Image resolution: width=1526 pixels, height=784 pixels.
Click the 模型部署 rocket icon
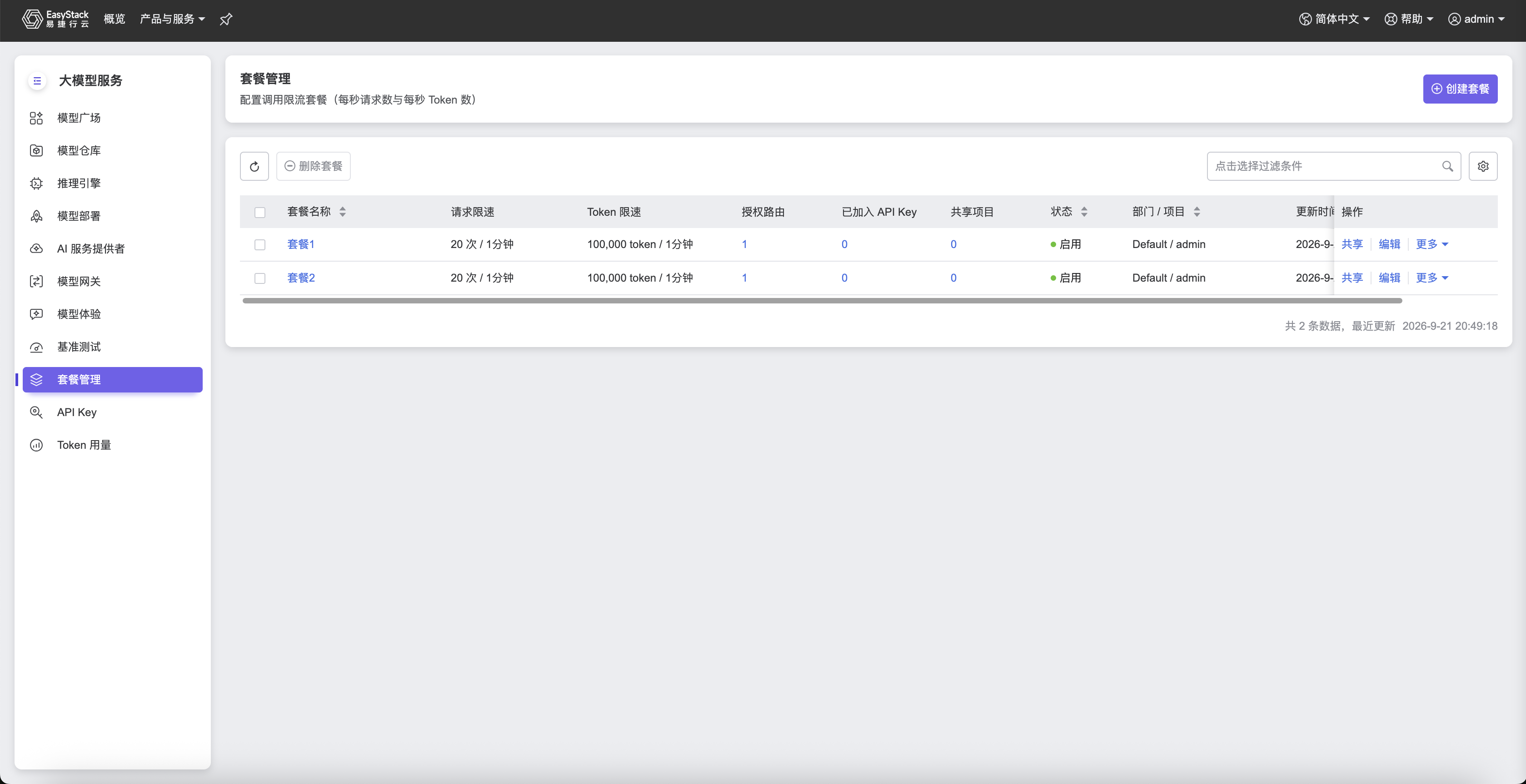coord(36,216)
